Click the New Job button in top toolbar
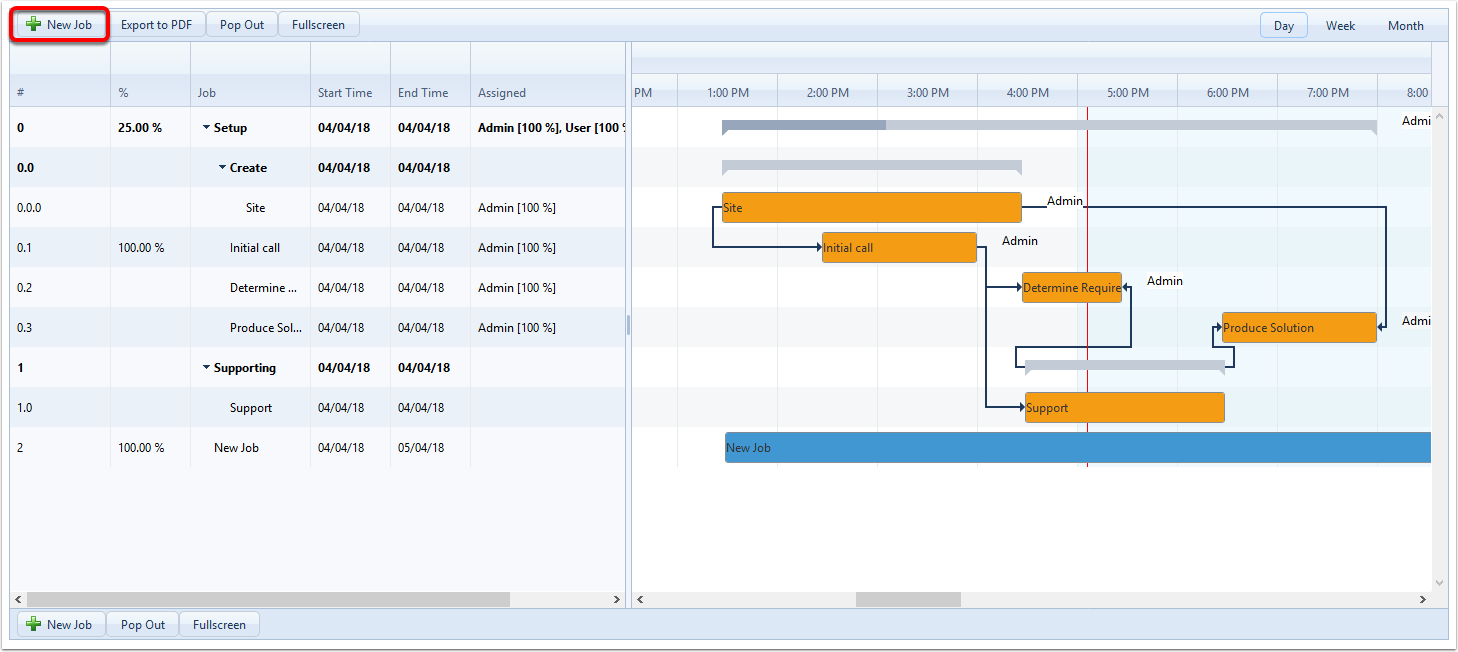 [x=60, y=25]
